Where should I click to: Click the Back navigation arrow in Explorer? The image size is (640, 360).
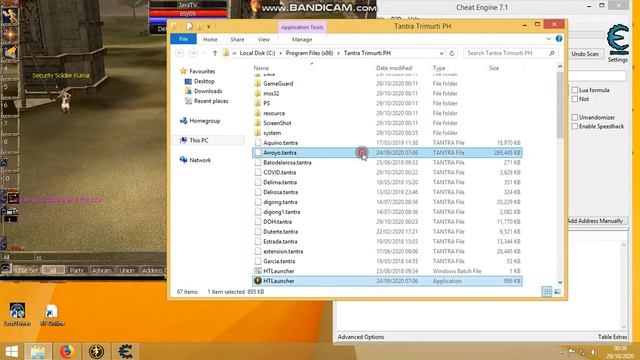click(x=179, y=53)
